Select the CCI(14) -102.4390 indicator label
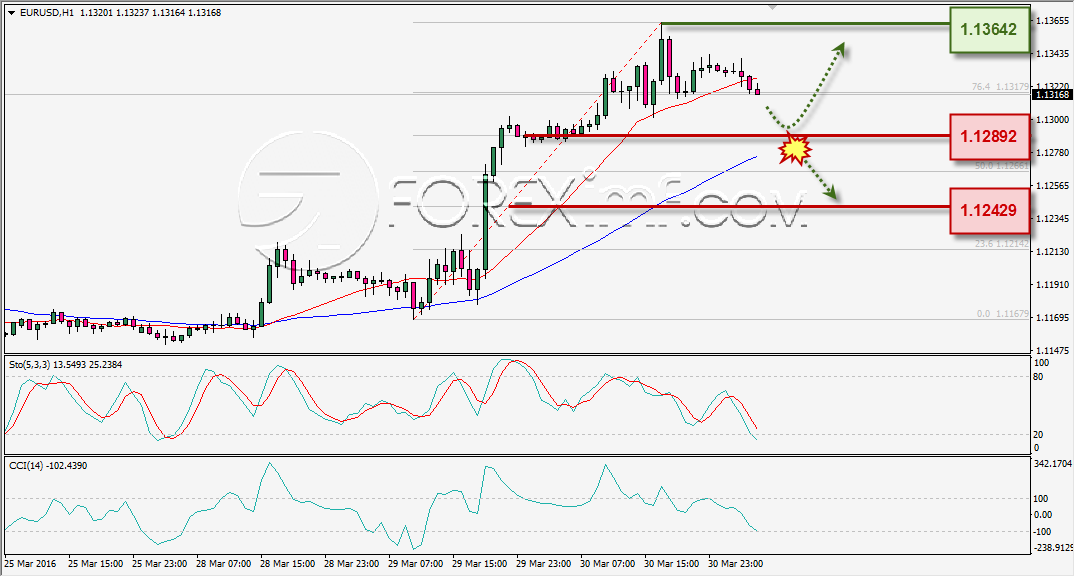This screenshot has height=577, width=1075. pos(48,465)
